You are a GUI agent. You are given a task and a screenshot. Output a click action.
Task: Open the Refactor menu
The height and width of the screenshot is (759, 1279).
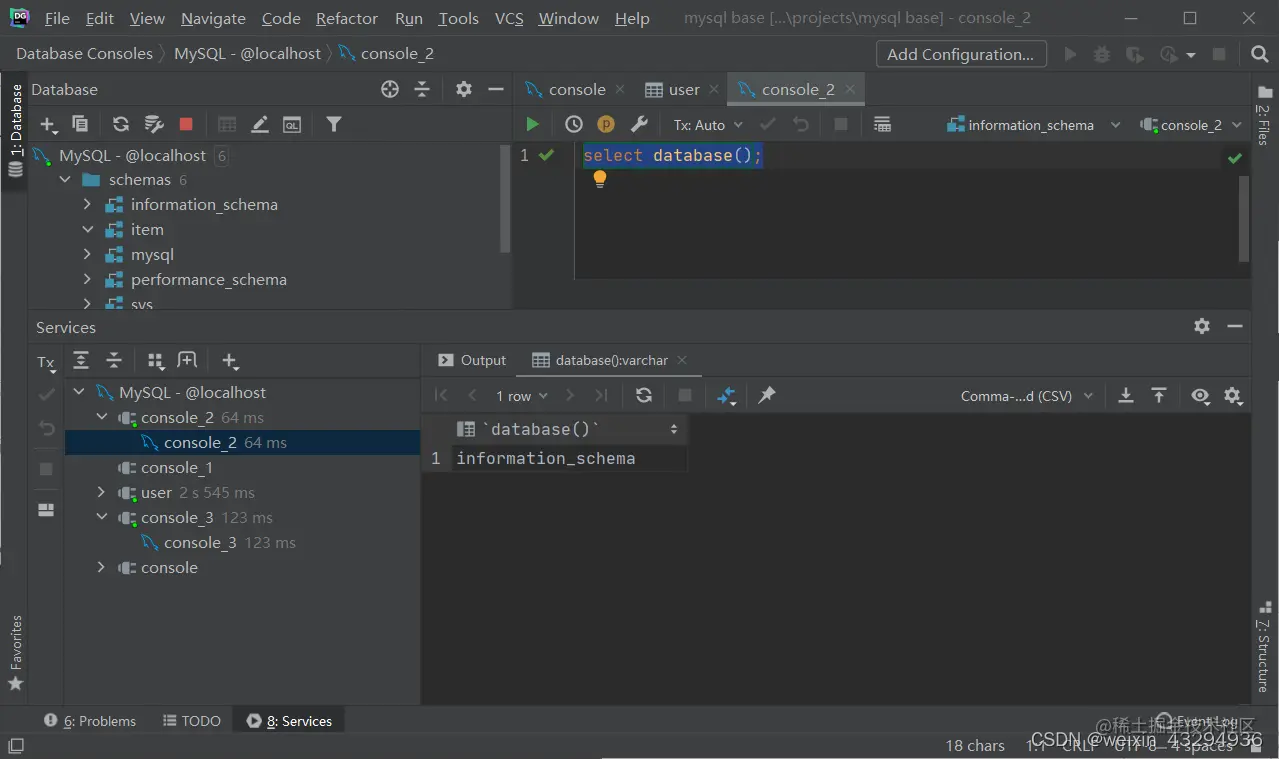pos(346,18)
